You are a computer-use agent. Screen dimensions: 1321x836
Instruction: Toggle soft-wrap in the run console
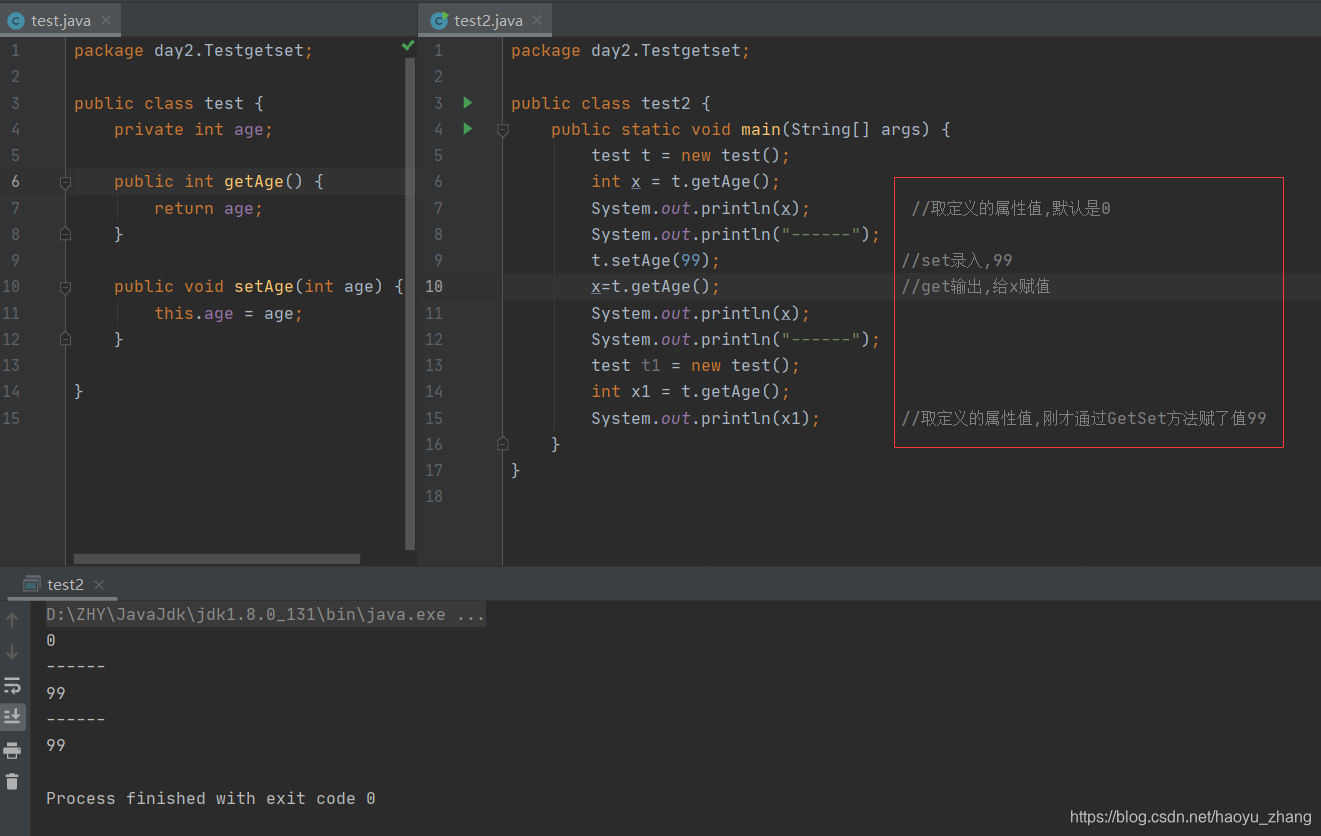point(12,685)
